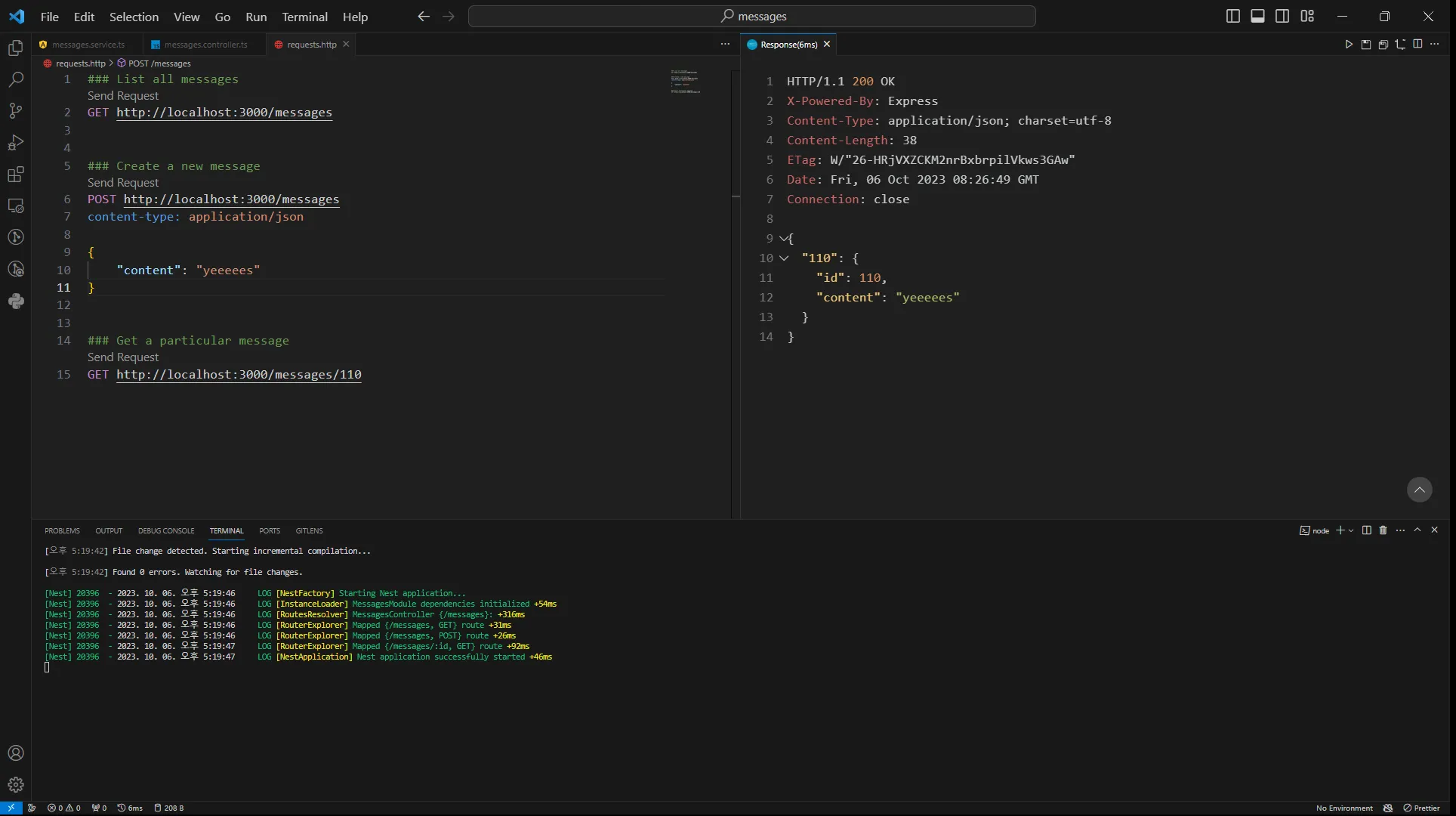The width and height of the screenshot is (1456, 816).
Task: Click the Run request icon in toolbar
Action: (1349, 44)
